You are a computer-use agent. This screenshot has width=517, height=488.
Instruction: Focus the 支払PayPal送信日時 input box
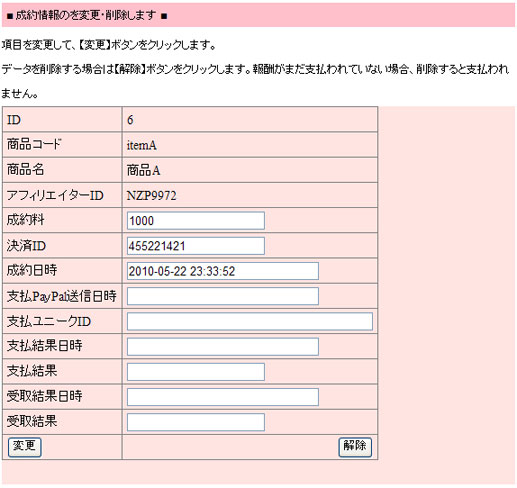tap(223, 296)
